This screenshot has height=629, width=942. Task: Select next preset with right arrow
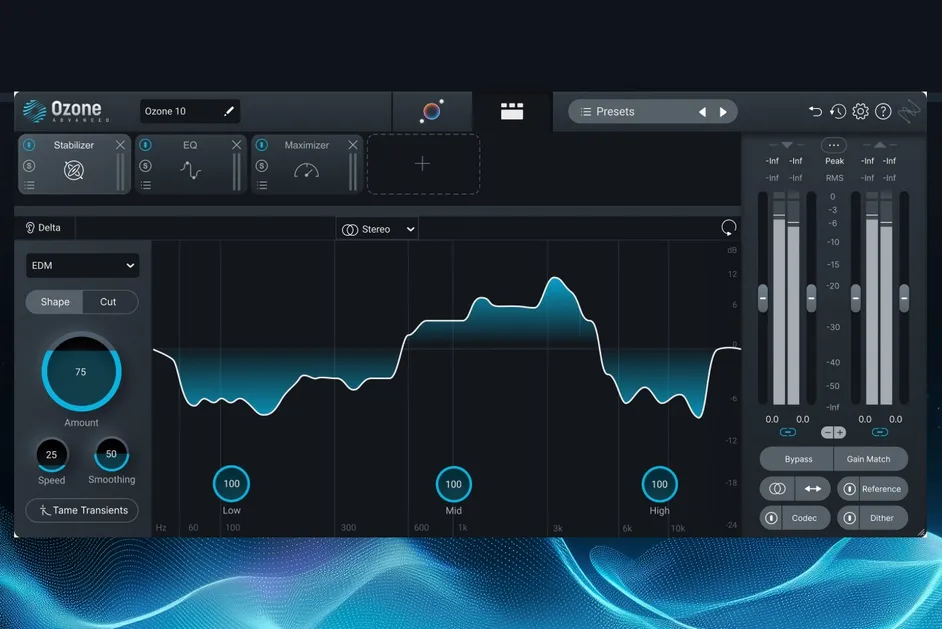723,112
